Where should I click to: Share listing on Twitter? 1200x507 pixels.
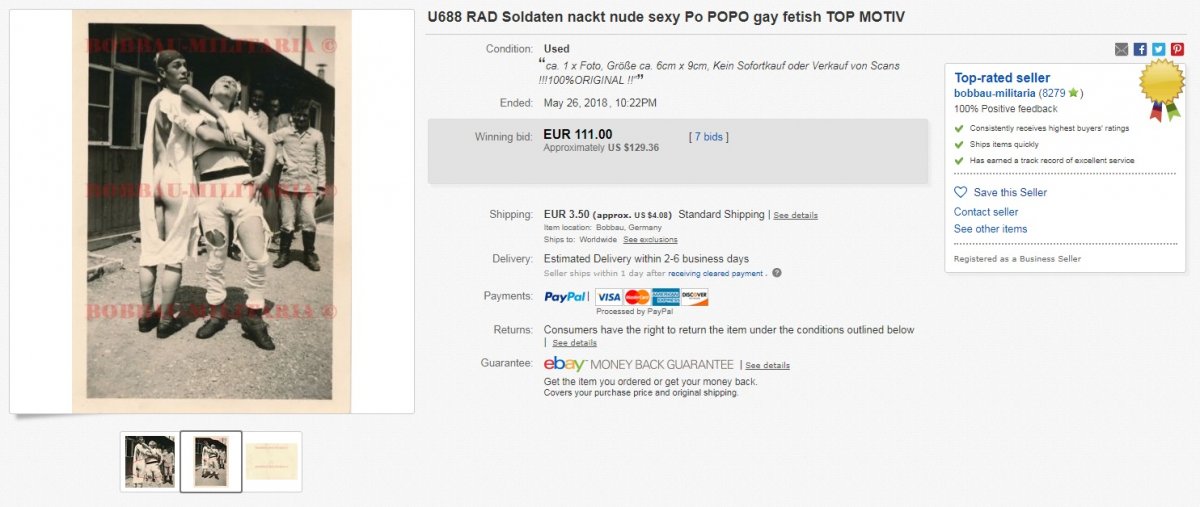tap(1158, 49)
